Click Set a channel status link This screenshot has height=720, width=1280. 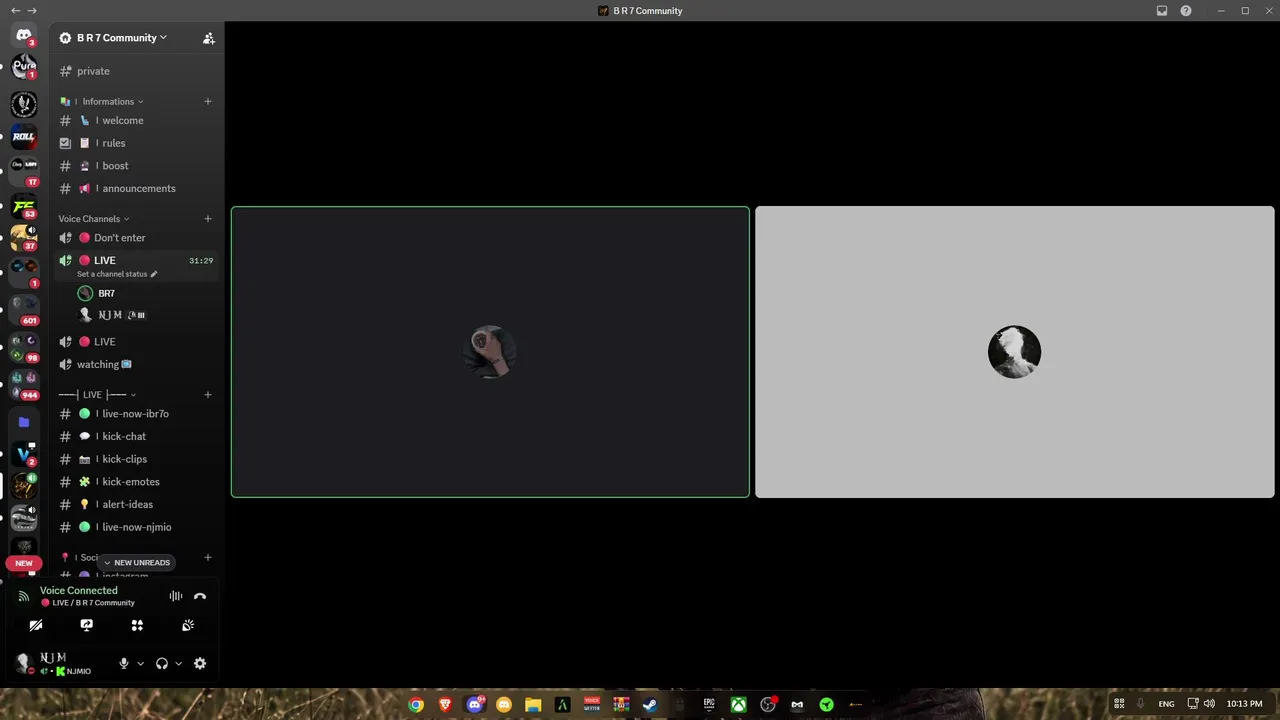(x=117, y=274)
